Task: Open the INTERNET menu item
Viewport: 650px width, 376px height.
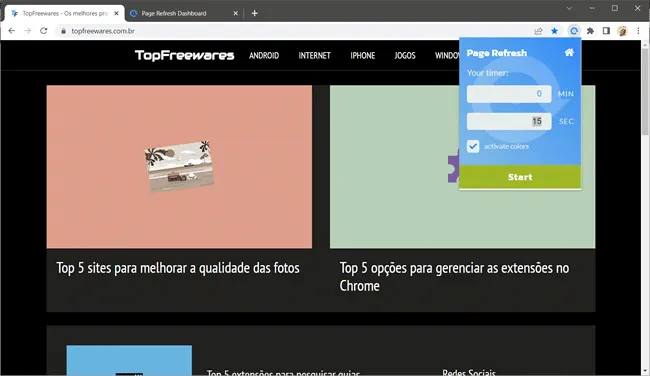Action: (x=315, y=56)
